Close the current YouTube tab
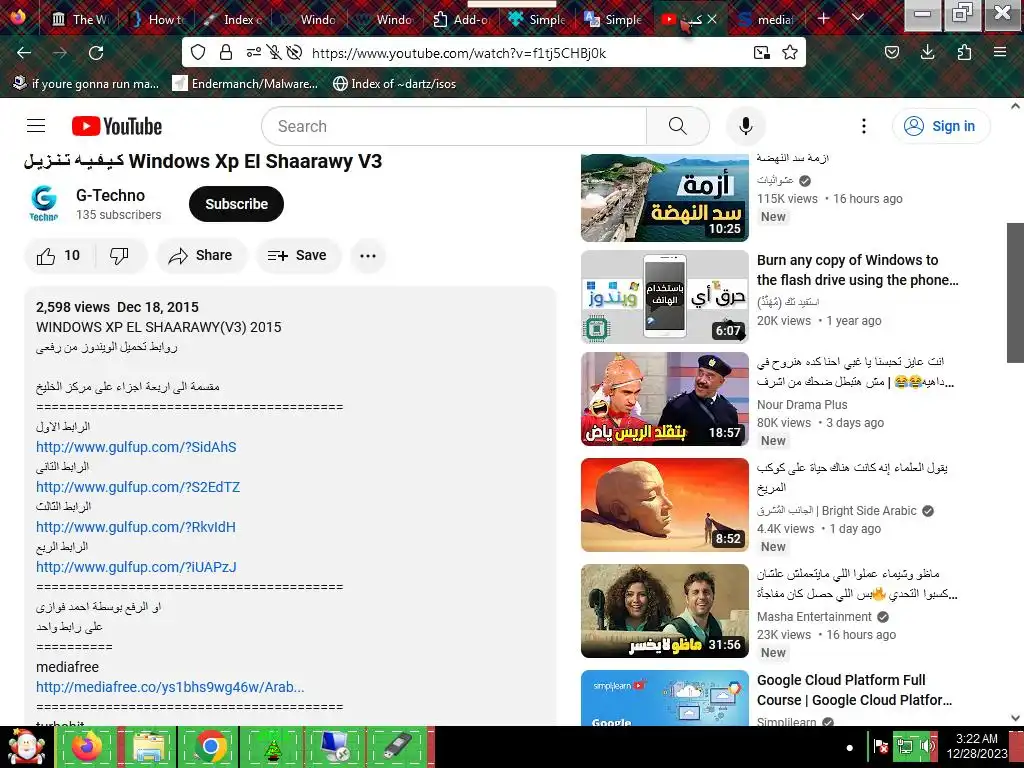The image size is (1024, 768). [712, 20]
